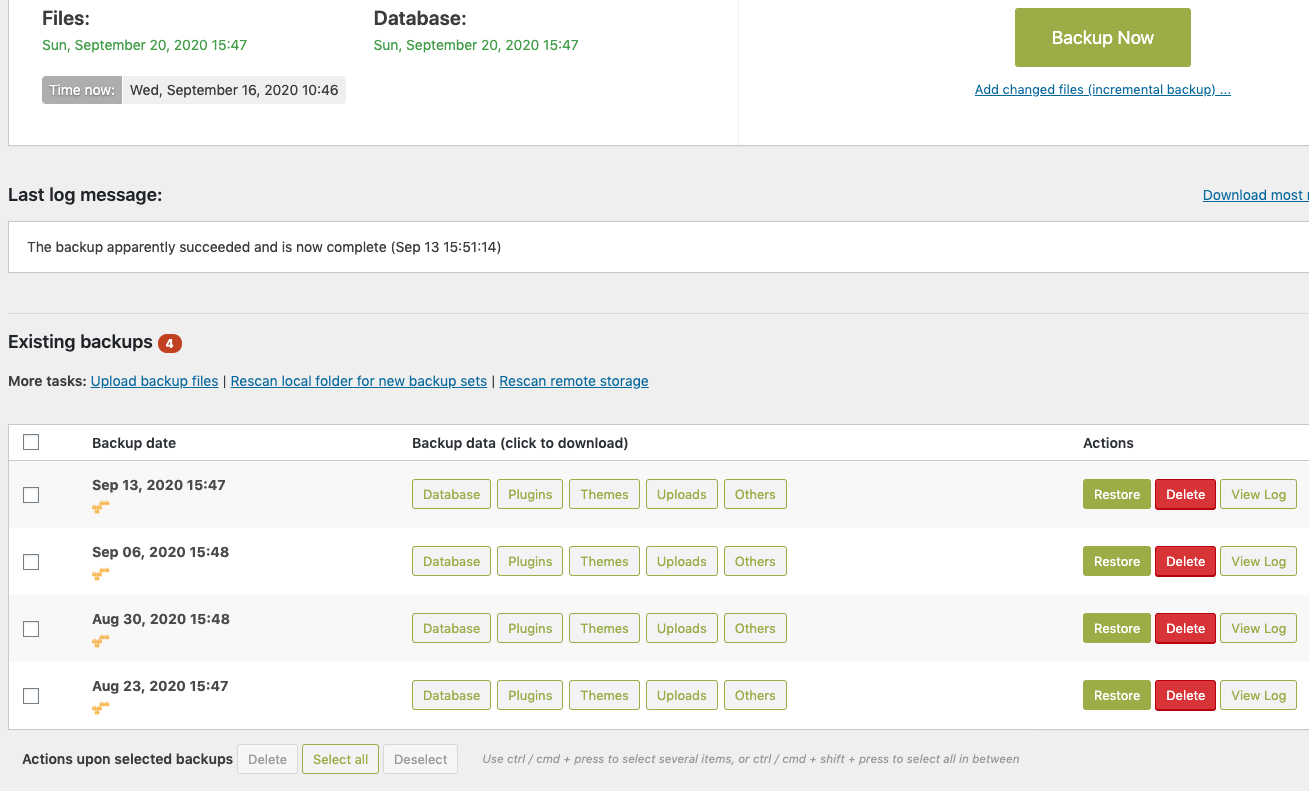Check the select-all checkbox in table header
This screenshot has height=791, width=1309.
pos(31,441)
